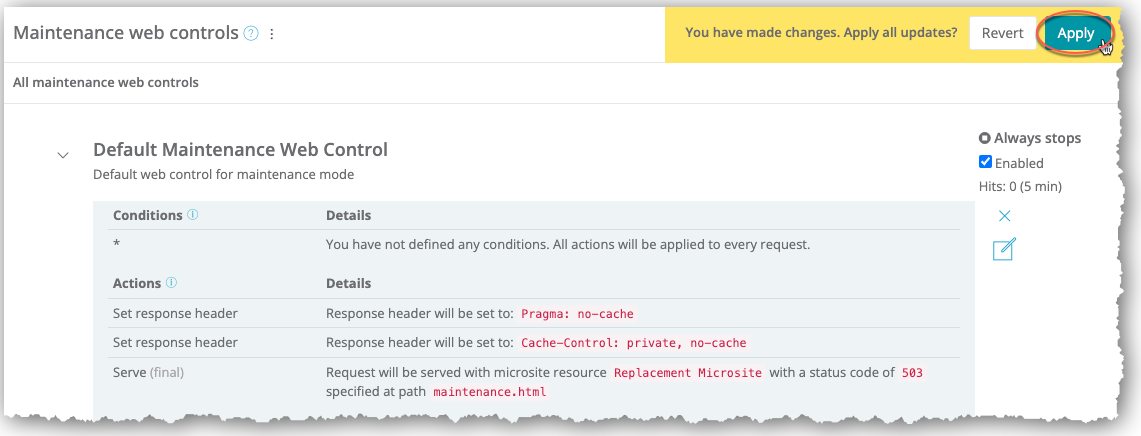
Task: Click the delete X icon for the web control
Action: point(1005,216)
